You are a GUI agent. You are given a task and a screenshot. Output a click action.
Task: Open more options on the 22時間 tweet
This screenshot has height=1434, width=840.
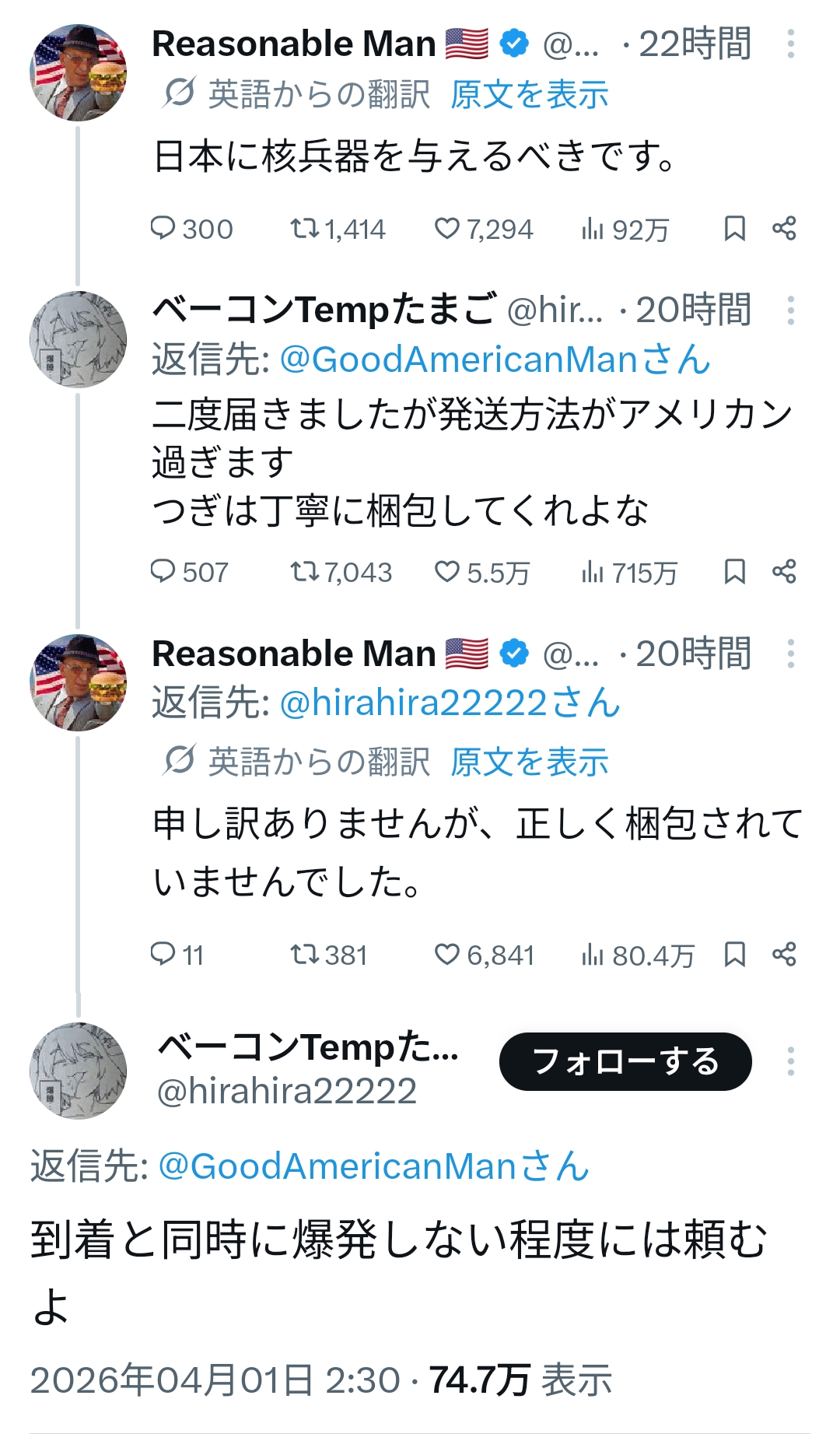point(790,44)
